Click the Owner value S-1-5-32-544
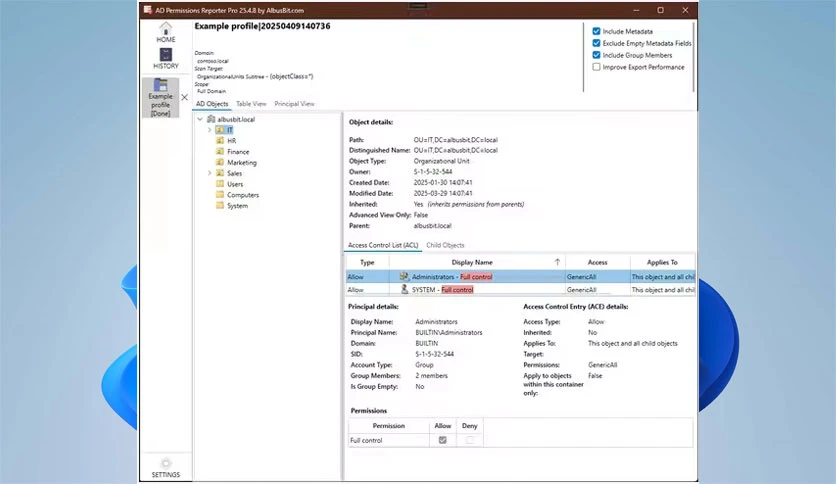Screen dimensions: 836x484 [433, 172]
